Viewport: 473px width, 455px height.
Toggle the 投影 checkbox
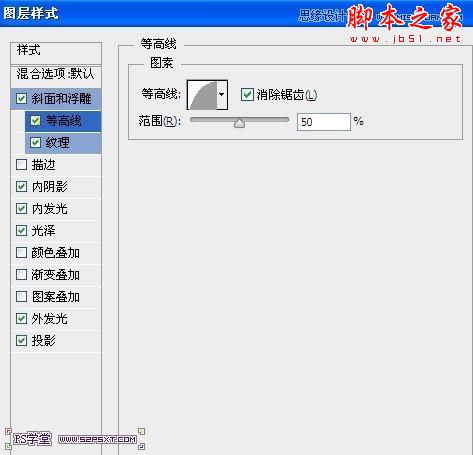pyautogui.click(x=21, y=341)
